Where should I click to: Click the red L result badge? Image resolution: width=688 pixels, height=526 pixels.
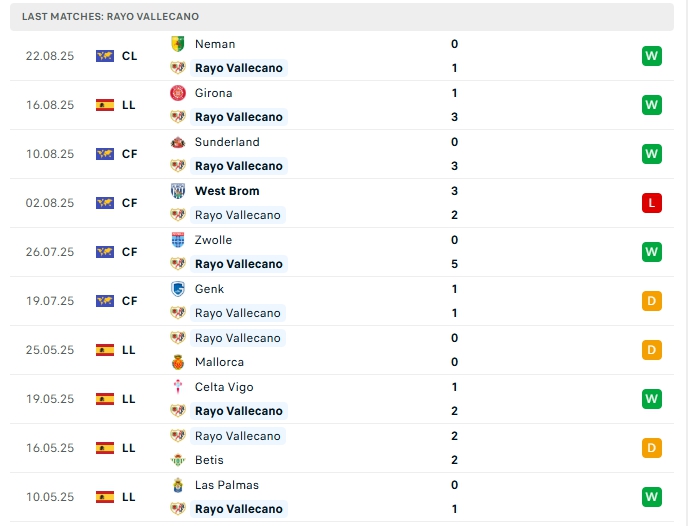652,203
